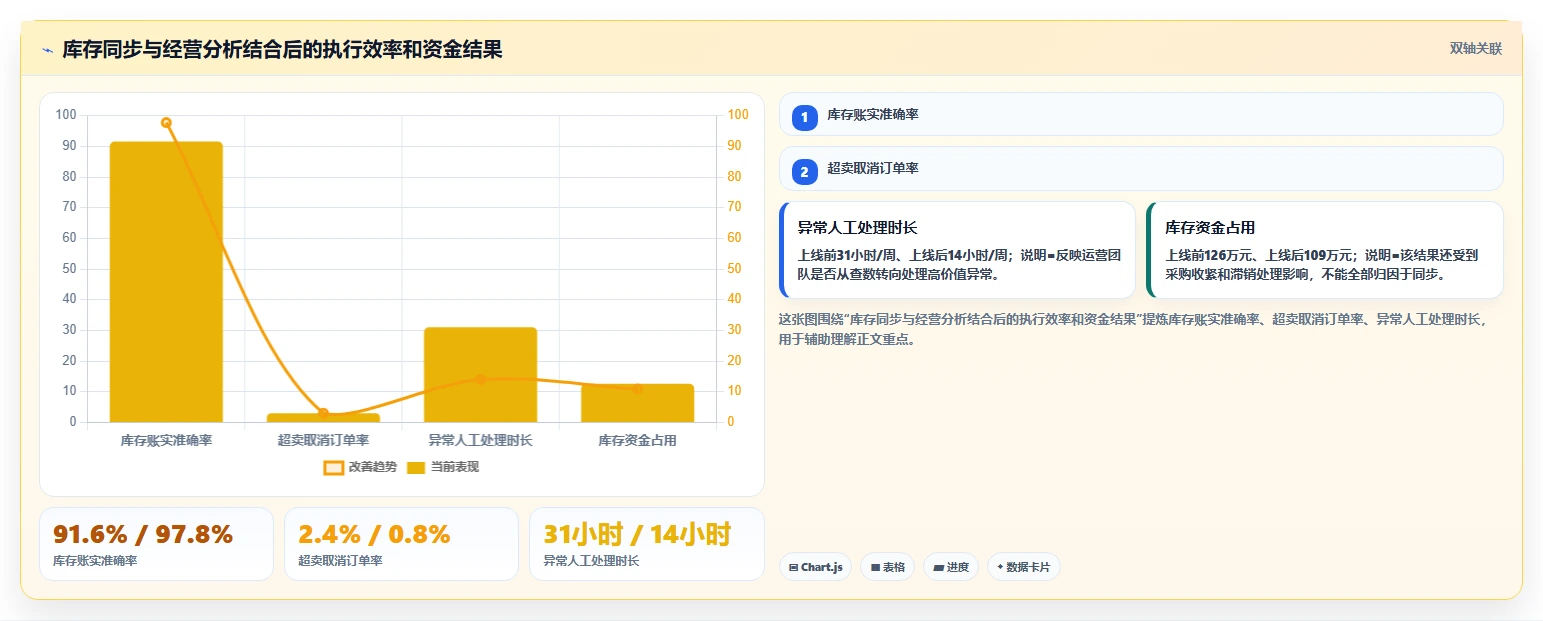The image size is (1543, 621).
Task: Click the number 2 badge for 超卖取消订单率
Action: (x=804, y=171)
